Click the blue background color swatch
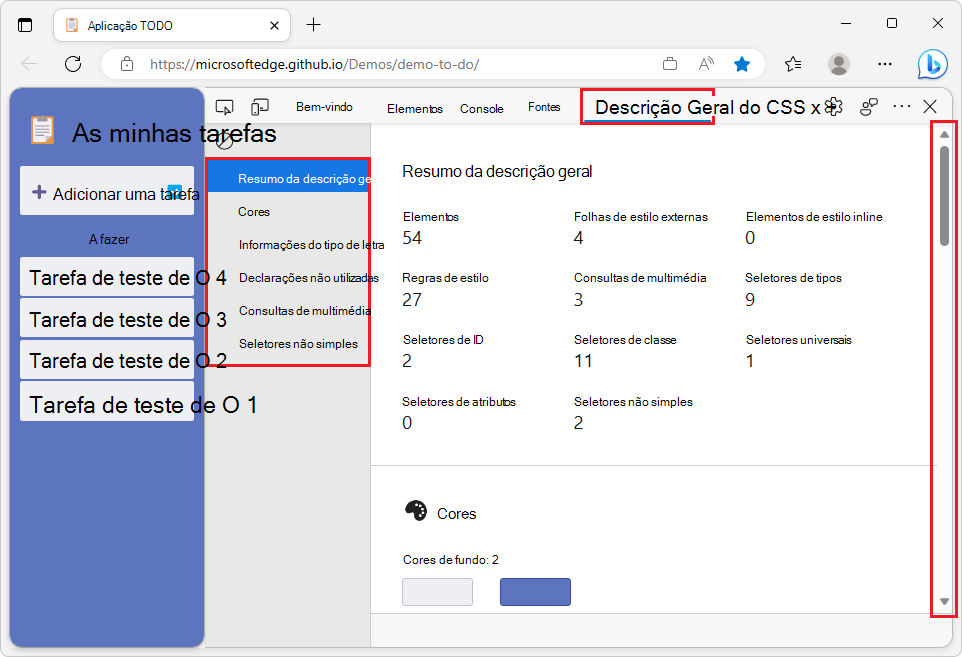This screenshot has height=657, width=962. pyautogui.click(x=535, y=592)
